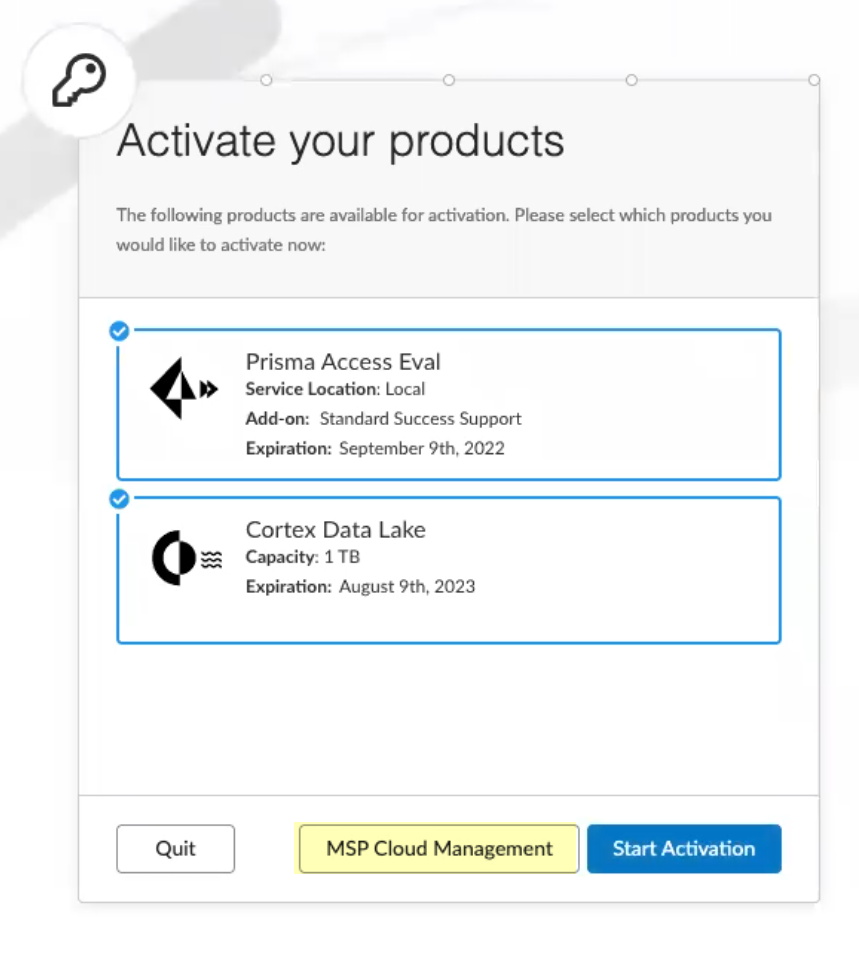Click the Capacity 1 TB line

(303, 557)
